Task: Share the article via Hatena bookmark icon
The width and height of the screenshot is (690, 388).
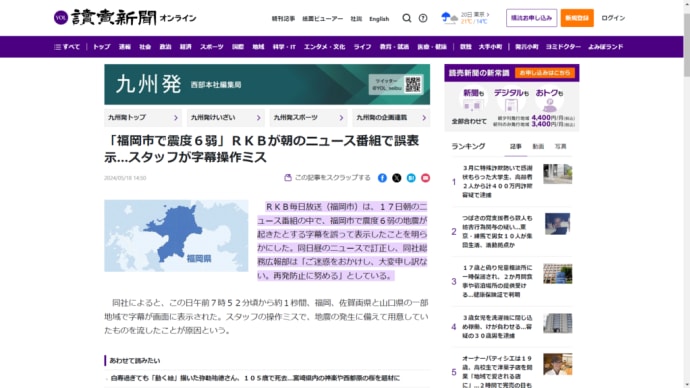Action: point(411,178)
